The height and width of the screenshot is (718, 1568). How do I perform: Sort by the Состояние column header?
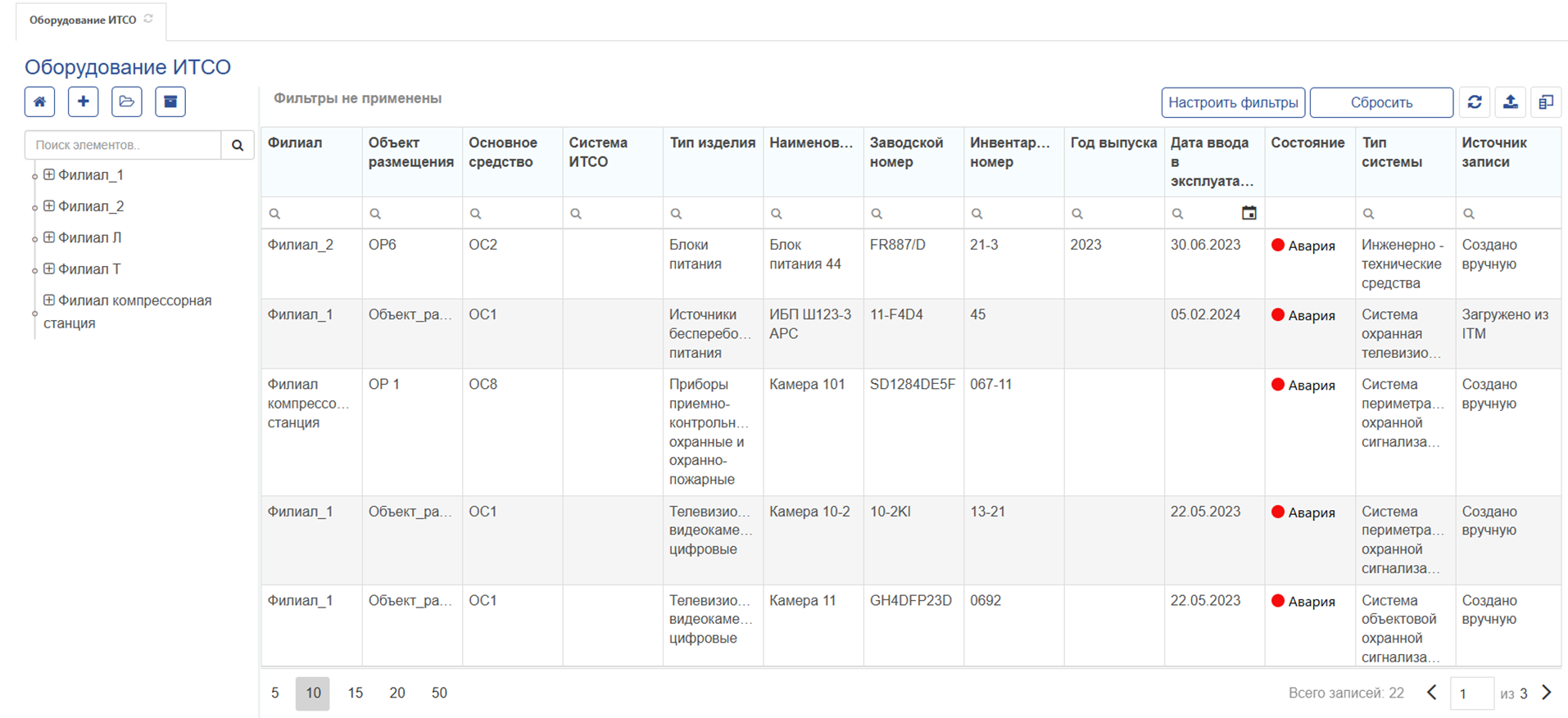coord(1307,142)
